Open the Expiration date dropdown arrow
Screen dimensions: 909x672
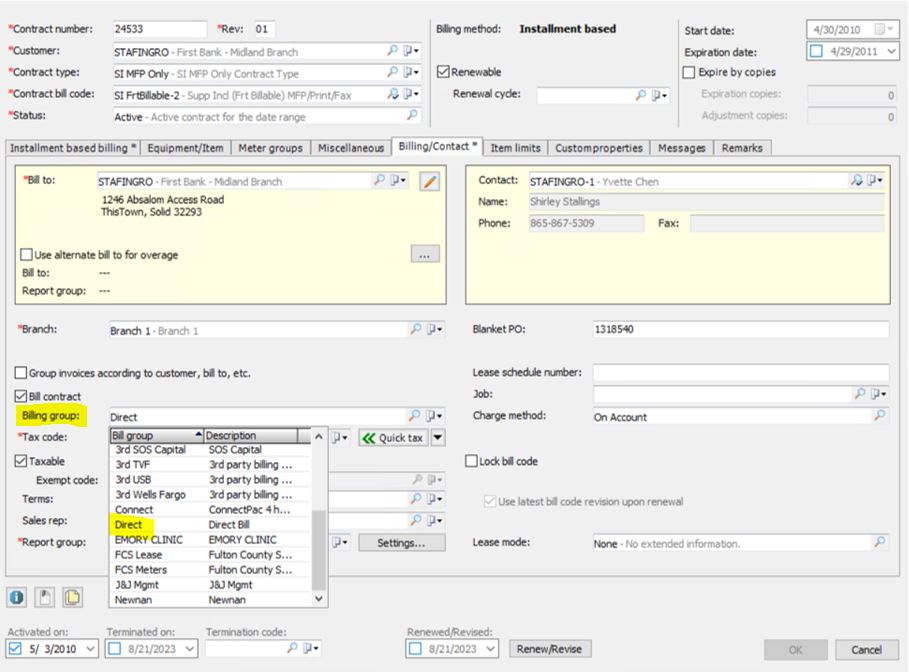click(891, 52)
